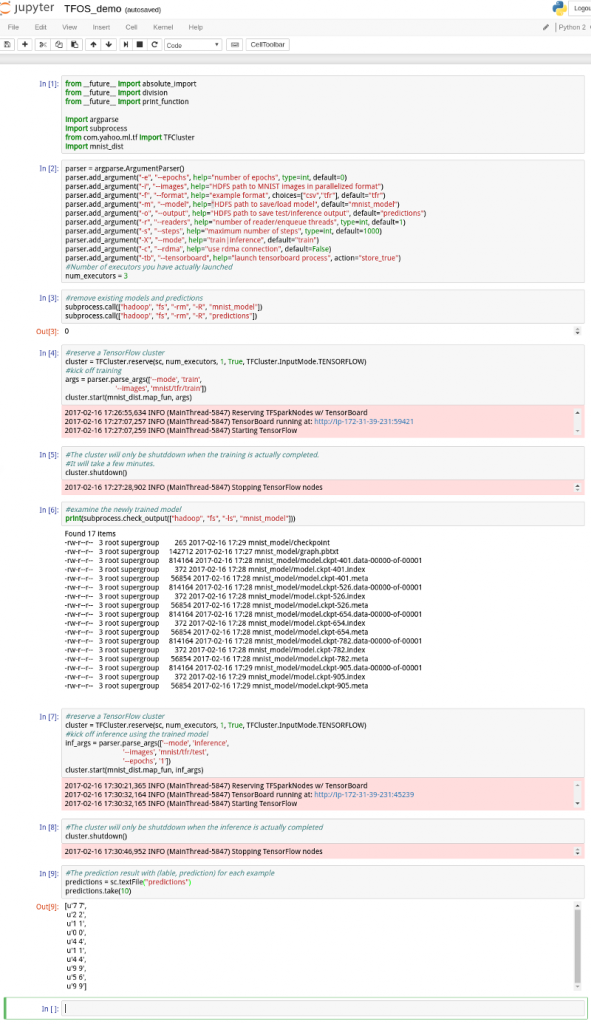Click the In[7] output scrollbar

[x=577, y=795]
